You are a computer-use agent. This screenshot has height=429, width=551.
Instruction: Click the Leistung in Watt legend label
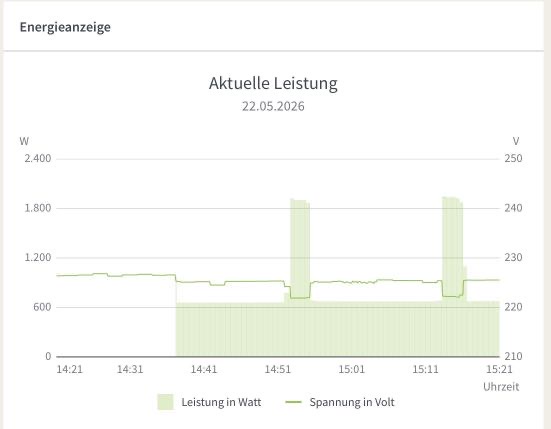click(221, 402)
